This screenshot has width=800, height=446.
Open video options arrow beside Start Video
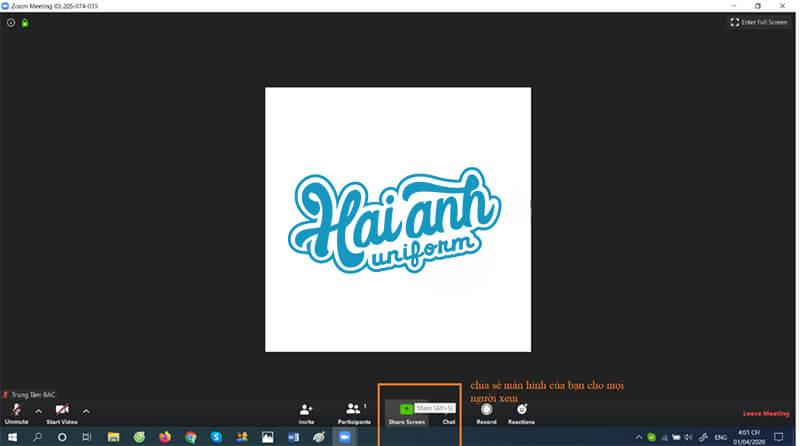point(86,411)
